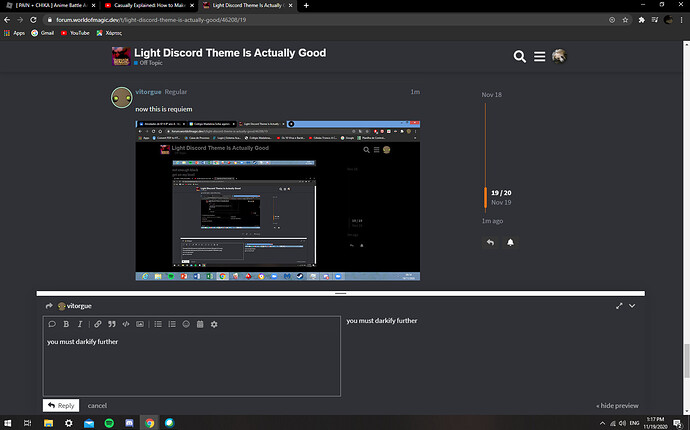Open Windows Start menu
690x430 pixels.
tap(7, 423)
